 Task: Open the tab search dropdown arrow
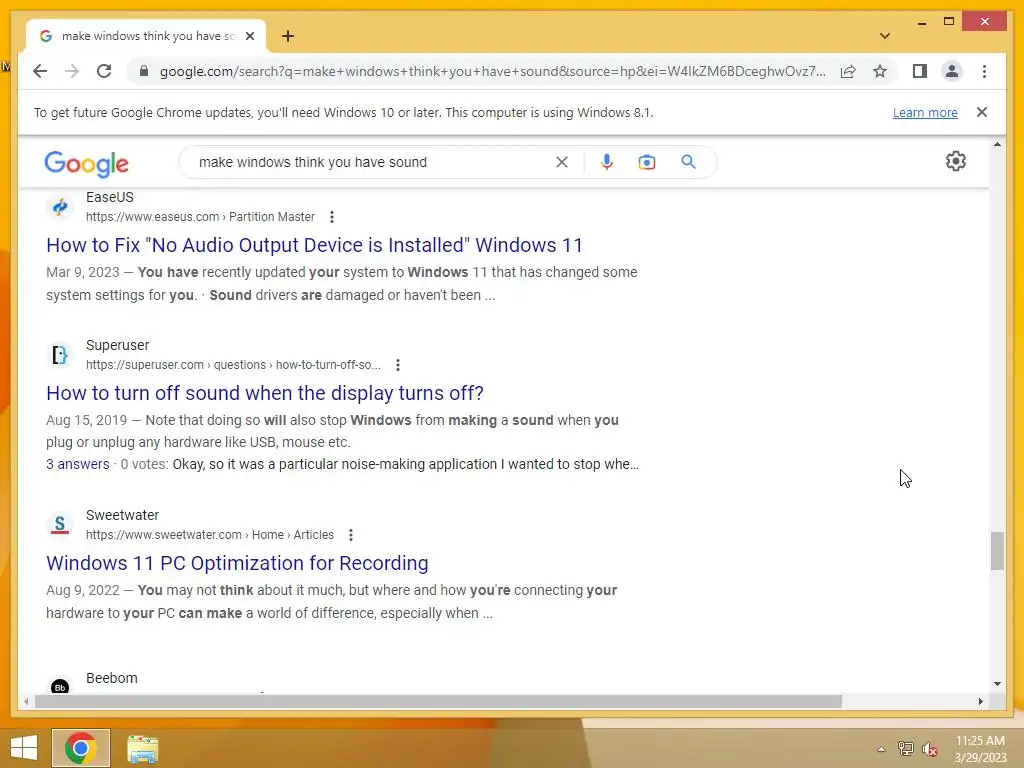(884, 36)
